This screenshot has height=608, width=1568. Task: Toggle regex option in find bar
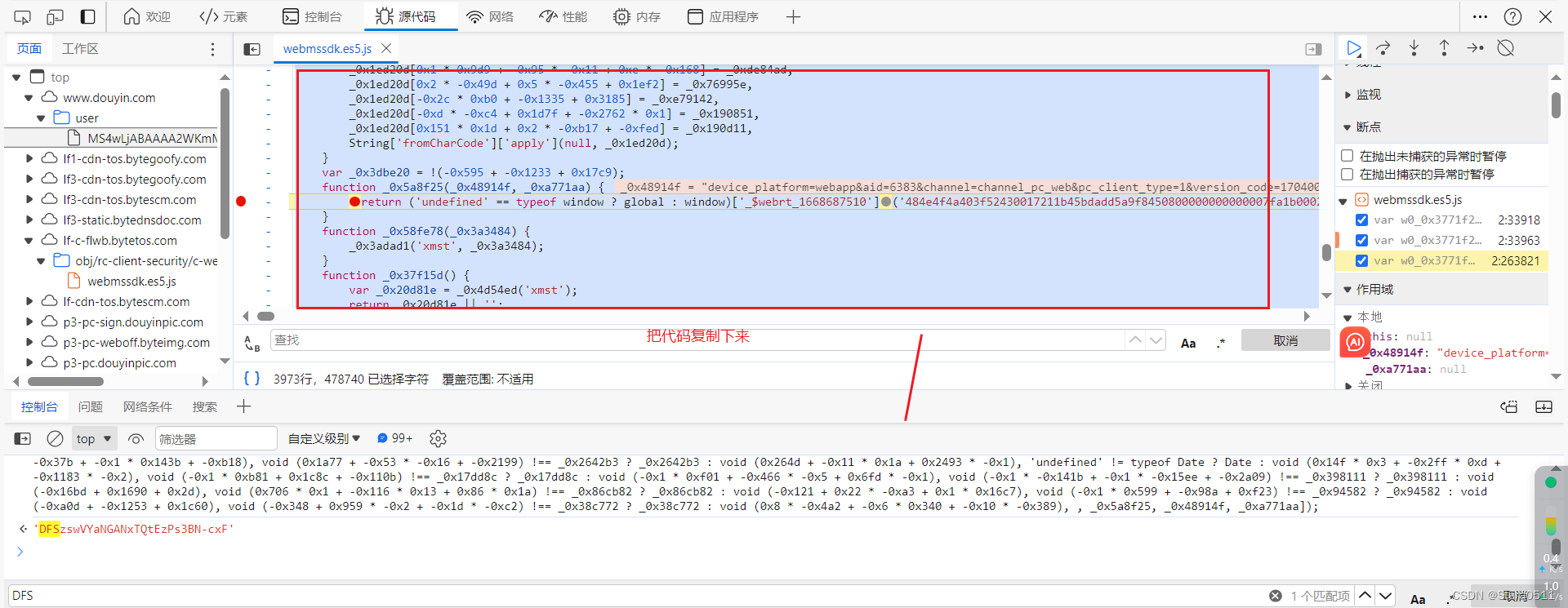[x=1220, y=344]
